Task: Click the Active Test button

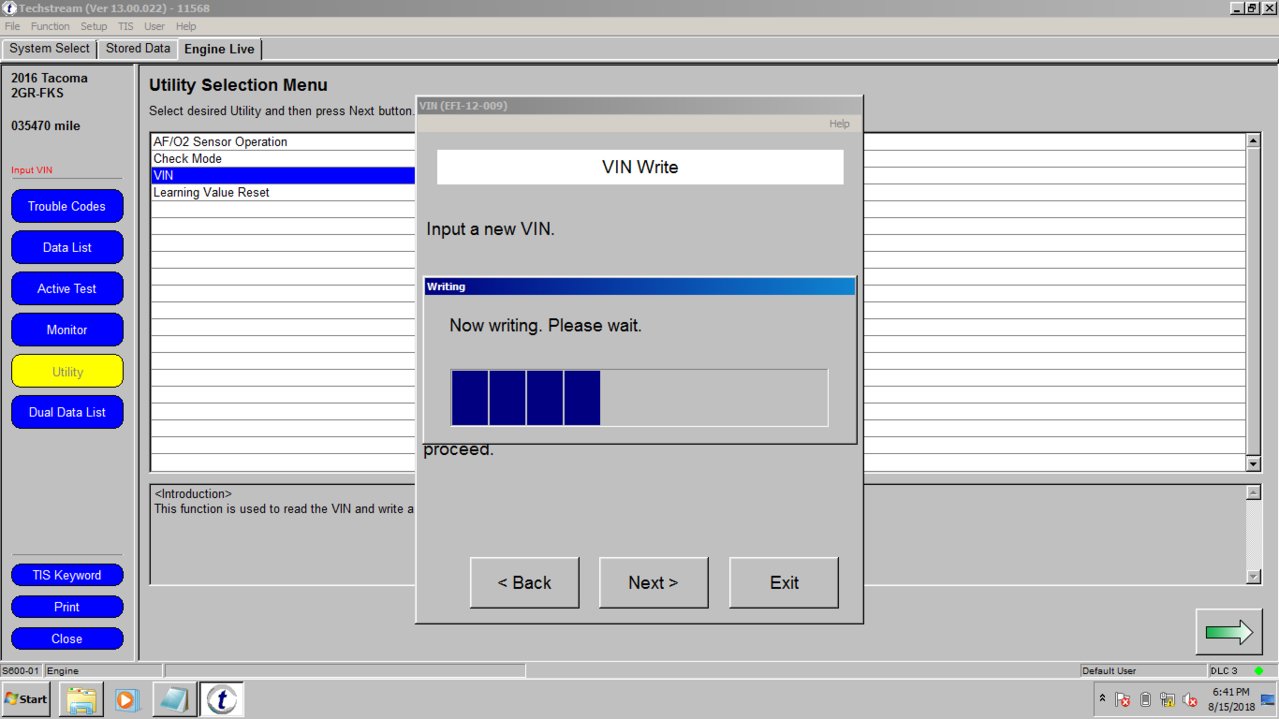Action: (67, 288)
